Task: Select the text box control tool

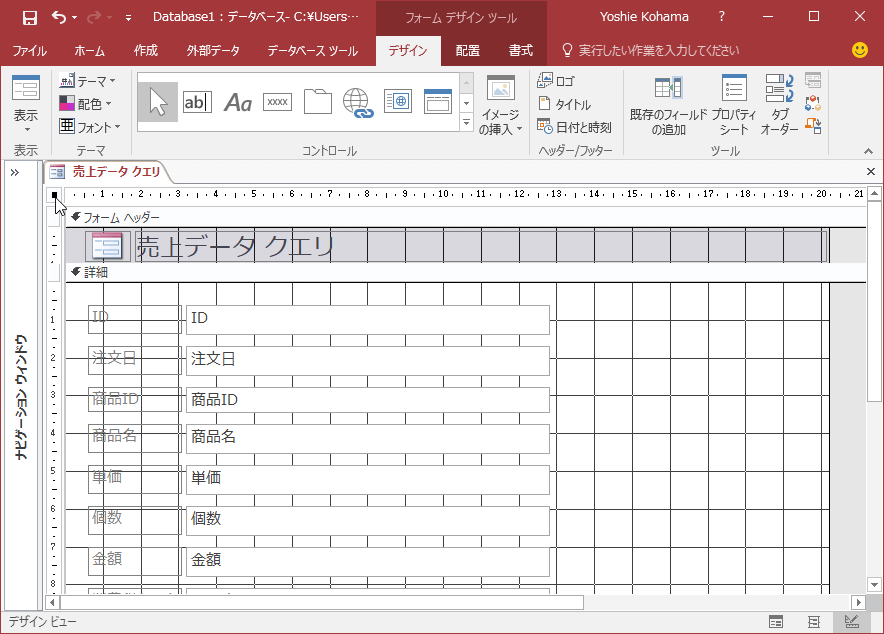Action: tap(198, 101)
